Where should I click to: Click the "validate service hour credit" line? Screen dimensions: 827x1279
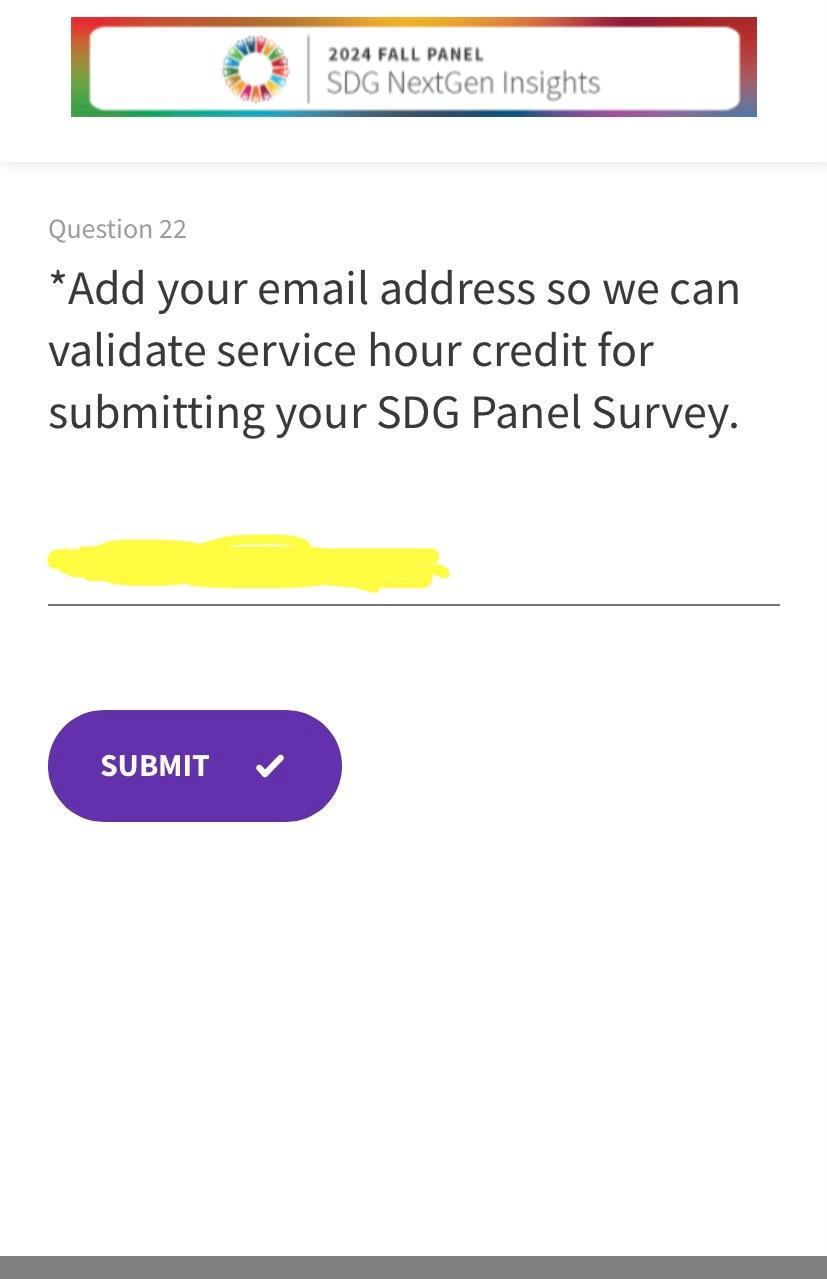(x=350, y=351)
